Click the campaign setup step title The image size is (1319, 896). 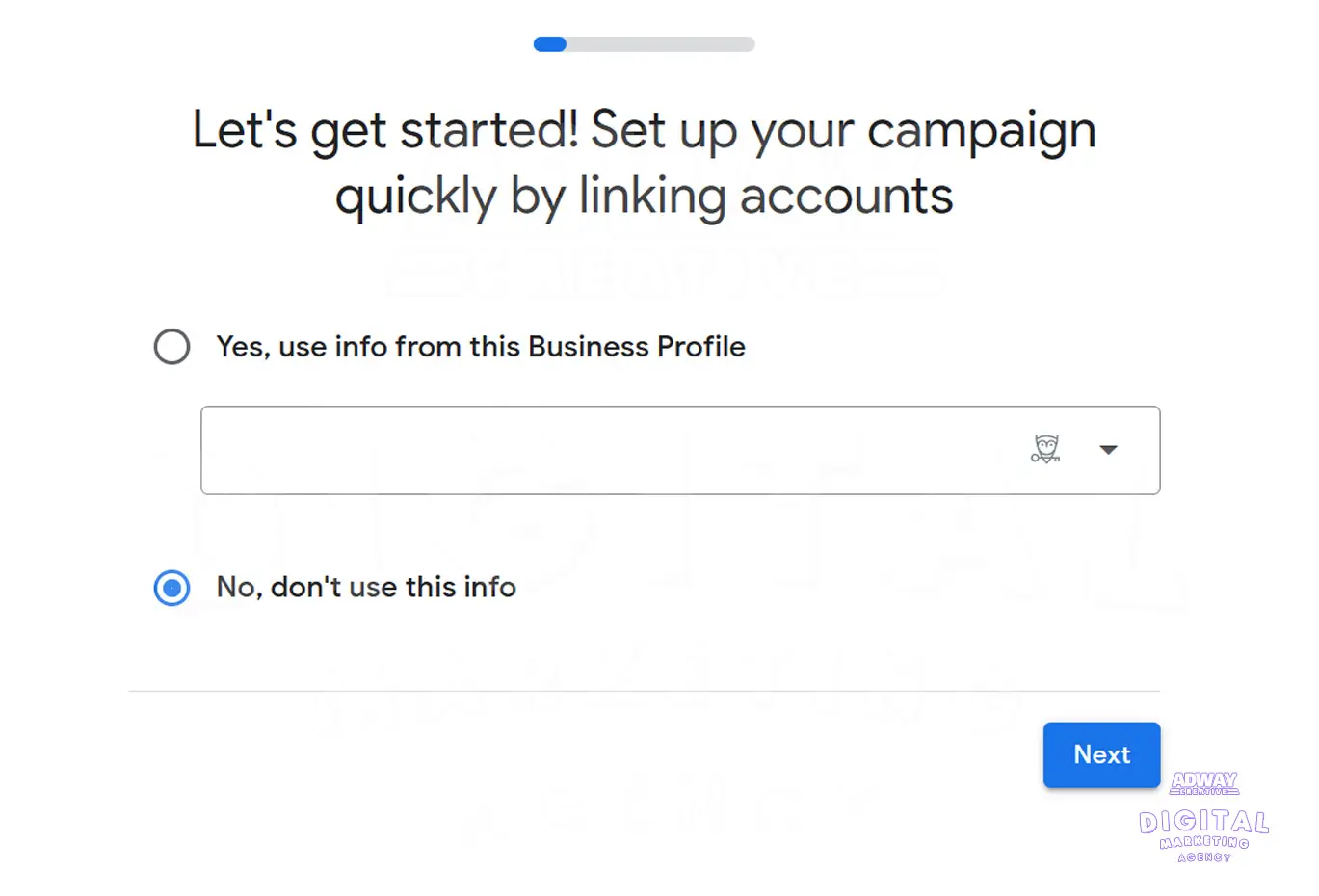pos(644,162)
